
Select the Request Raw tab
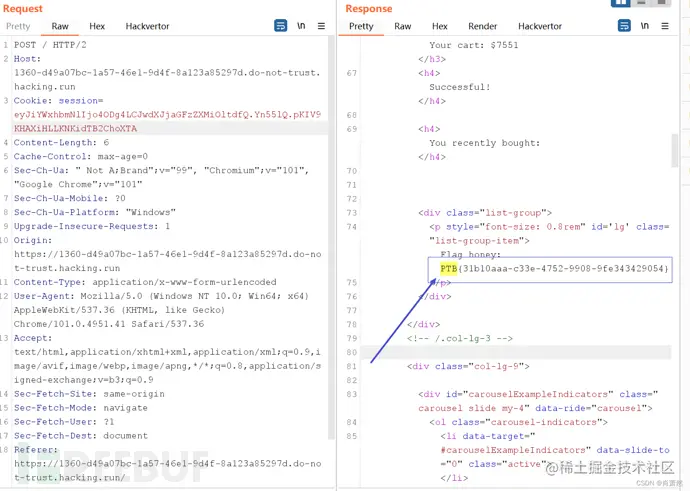coord(60,26)
